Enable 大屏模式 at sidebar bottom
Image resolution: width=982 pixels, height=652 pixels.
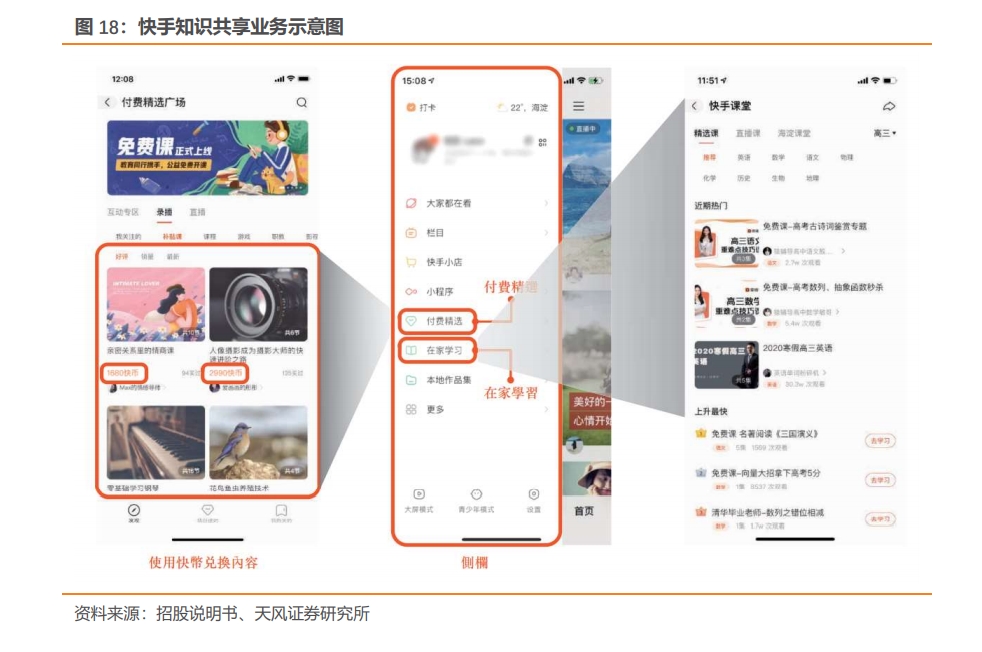click(x=419, y=501)
